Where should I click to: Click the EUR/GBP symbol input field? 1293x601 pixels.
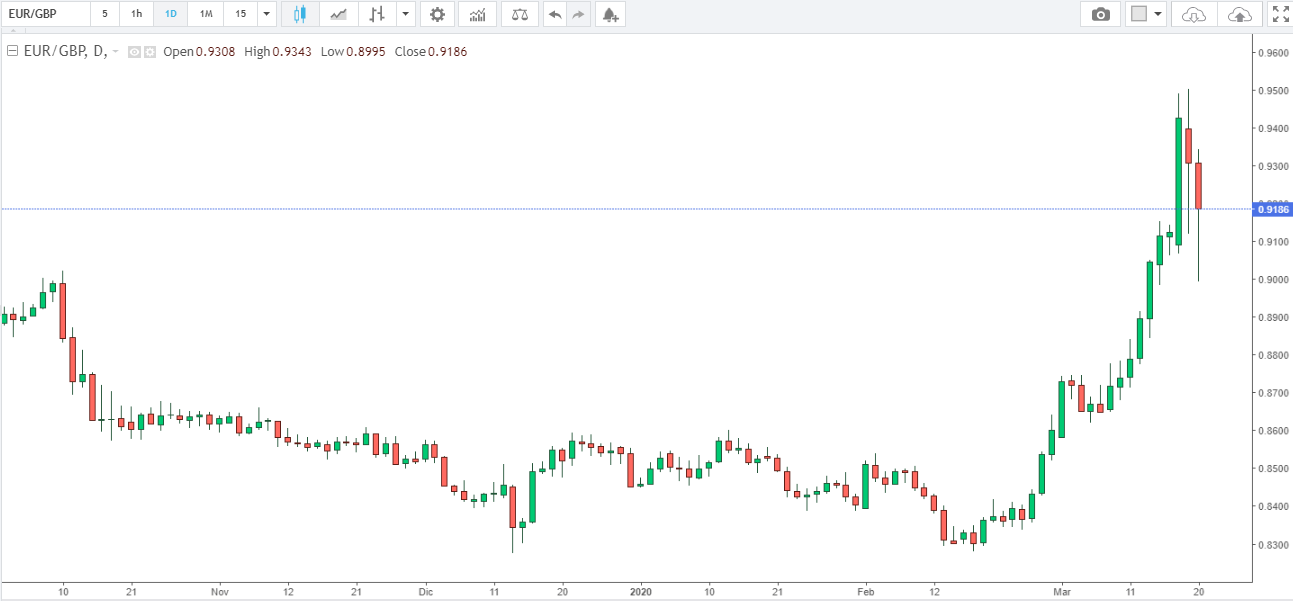tap(45, 14)
